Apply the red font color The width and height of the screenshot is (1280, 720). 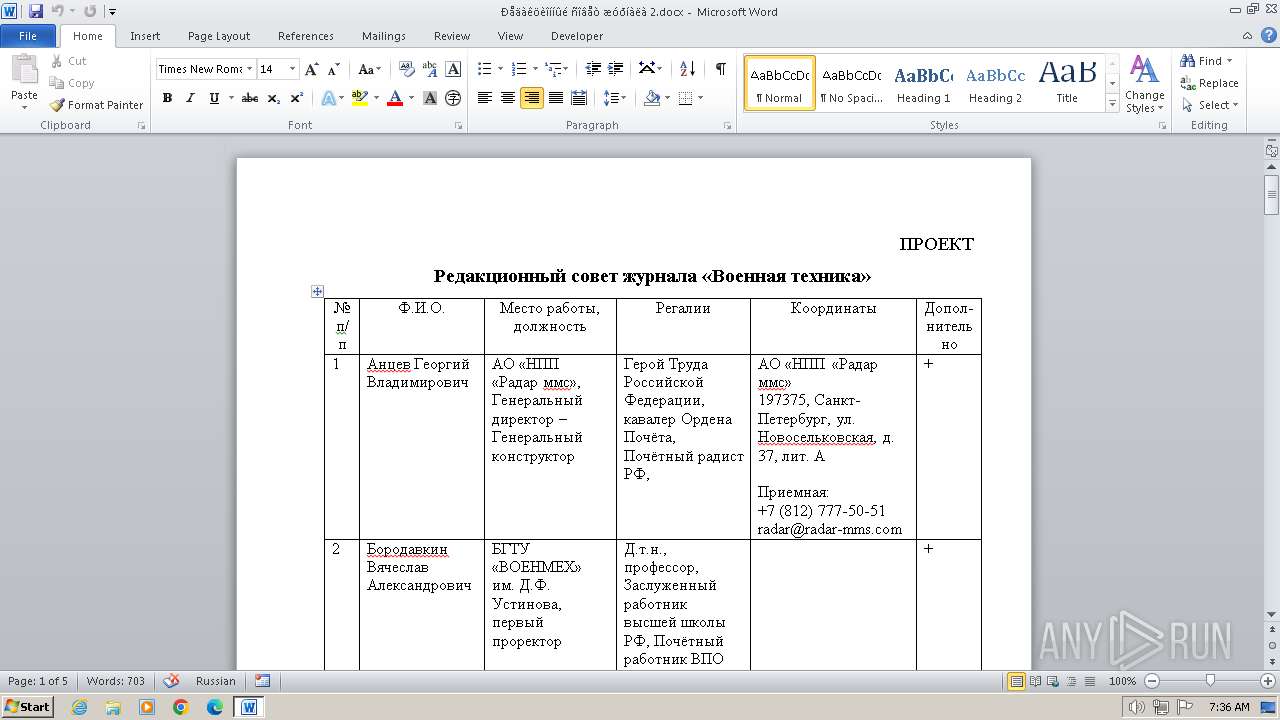[395, 98]
